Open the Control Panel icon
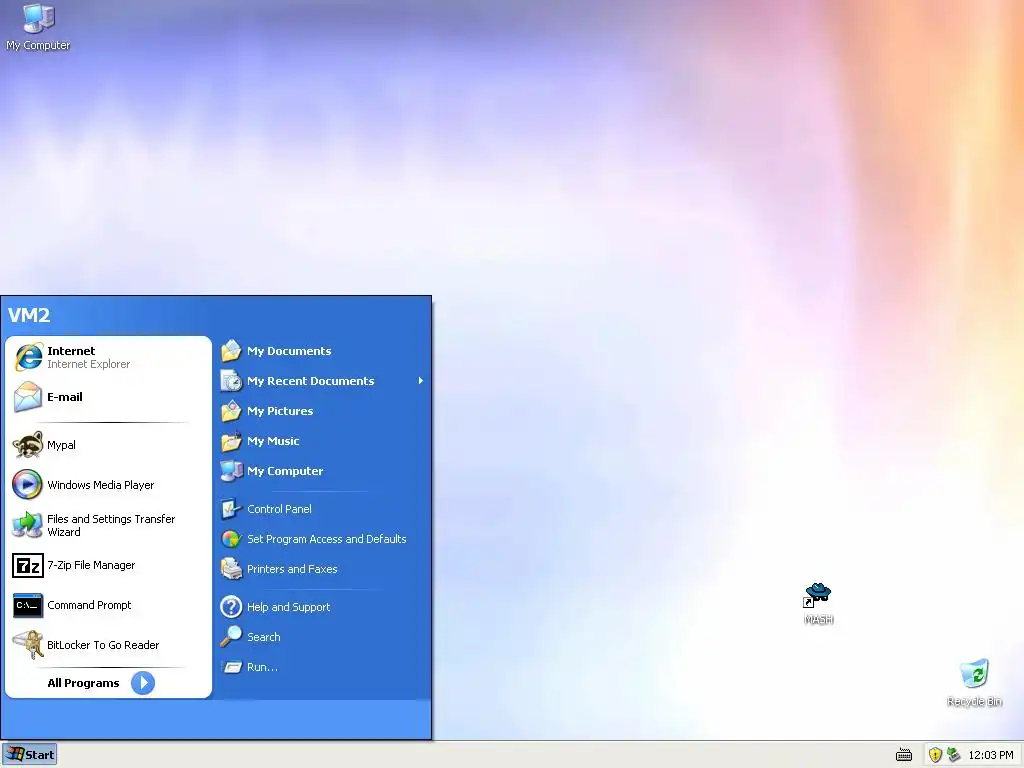The image size is (1024, 768). [x=231, y=509]
